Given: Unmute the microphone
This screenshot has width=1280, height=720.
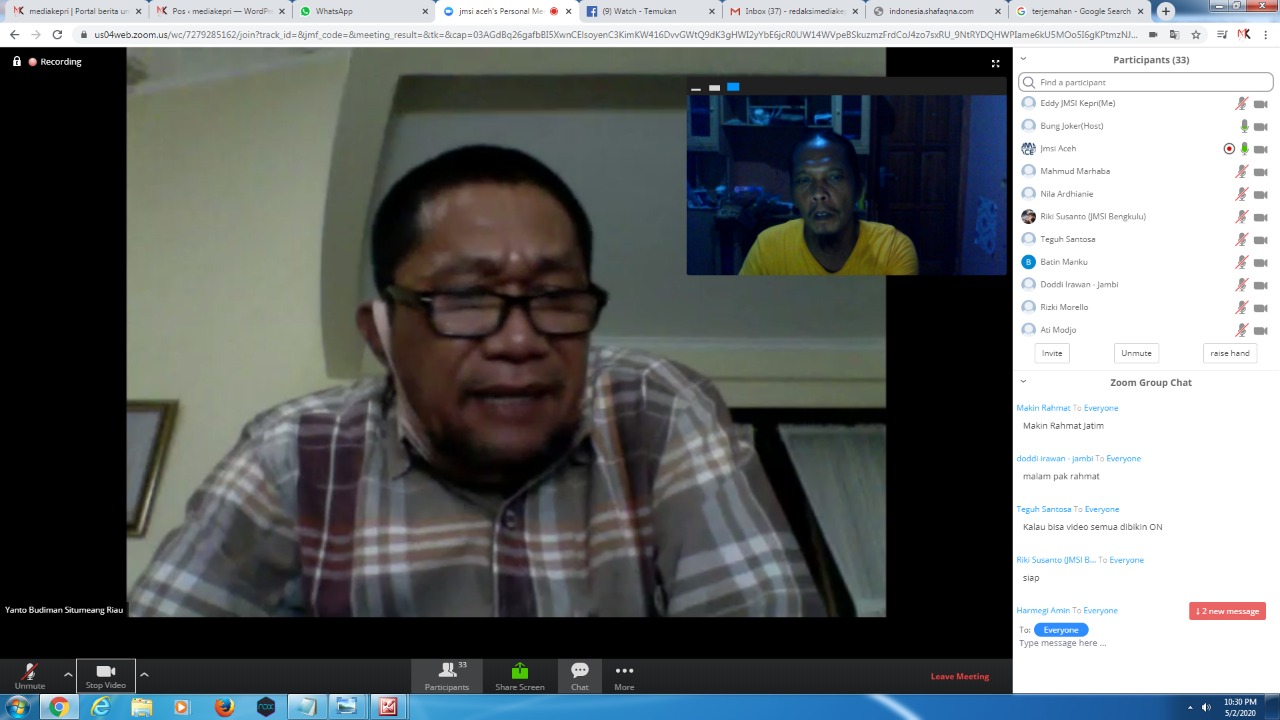Looking at the screenshot, I should [30, 676].
